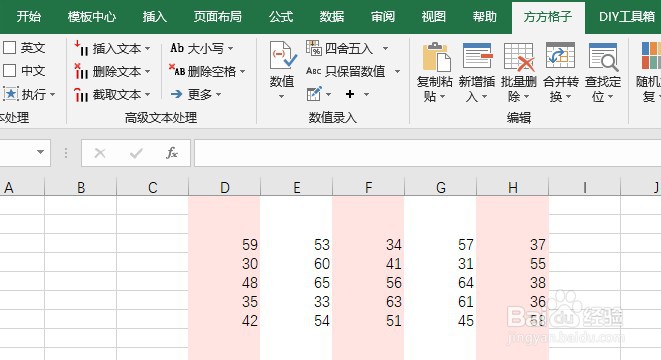Open the 删除文本 delete text tool
The image size is (661, 360).
(x=112, y=71)
